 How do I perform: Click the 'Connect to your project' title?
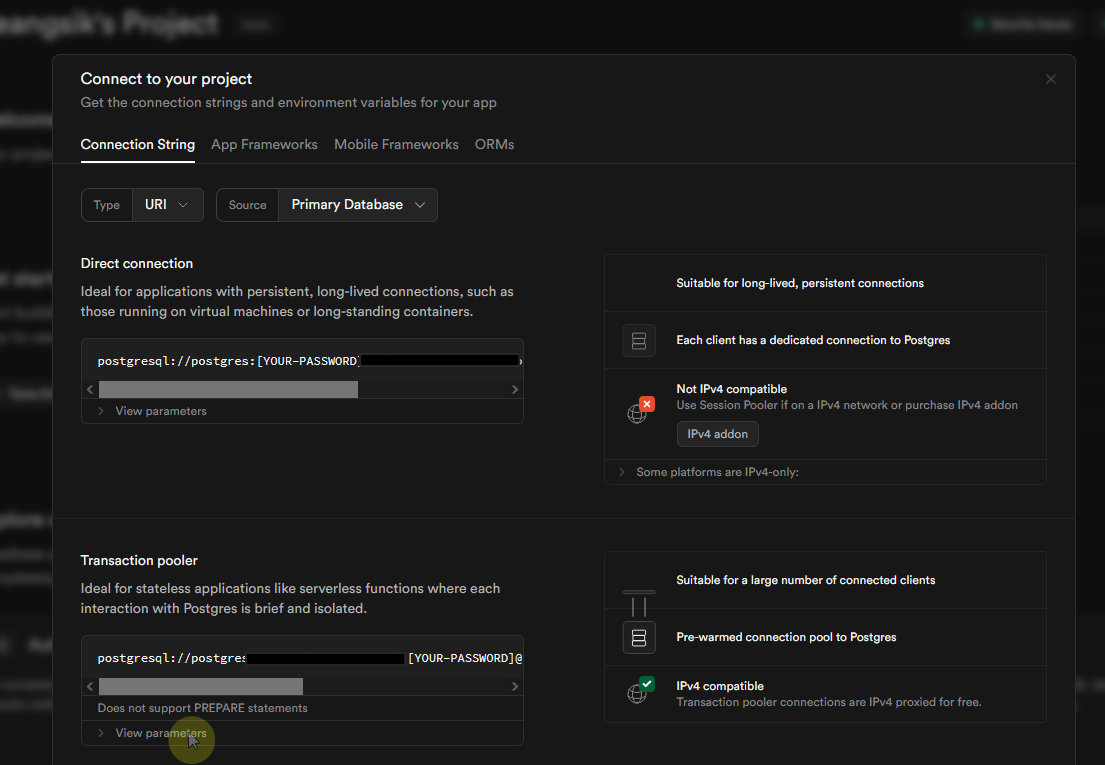click(x=166, y=79)
